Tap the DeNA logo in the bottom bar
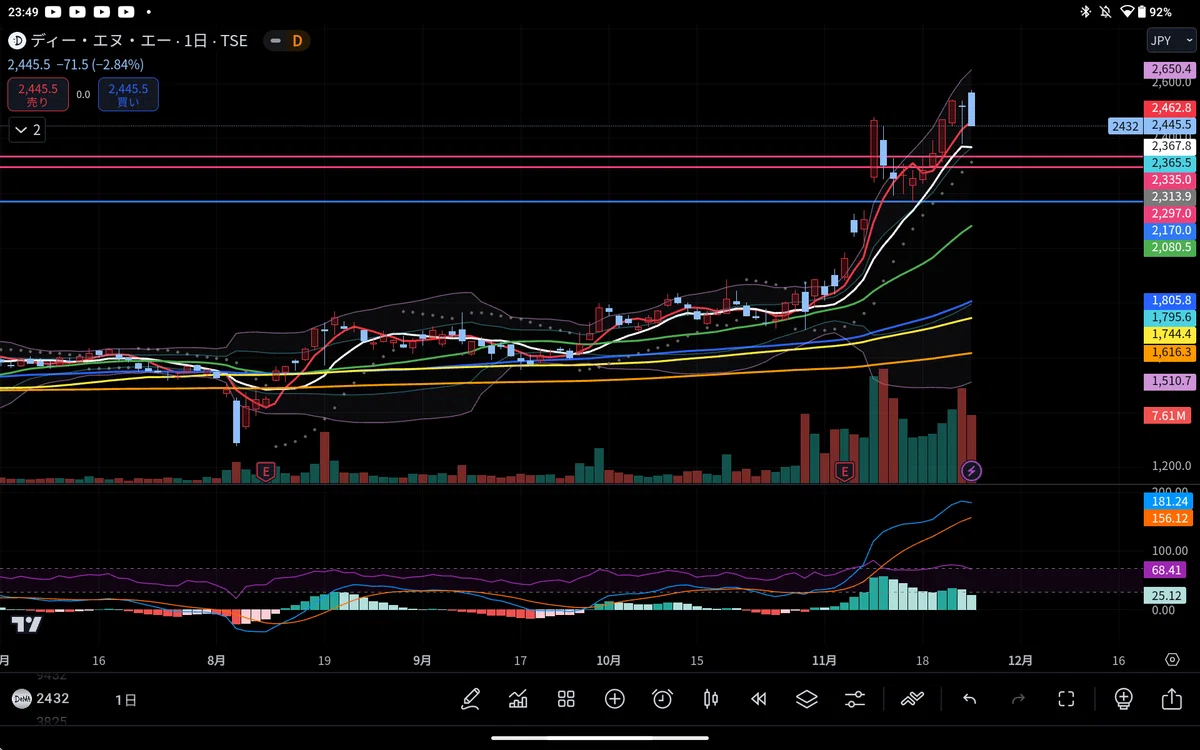The width and height of the screenshot is (1200, 750). click(20, 699)
